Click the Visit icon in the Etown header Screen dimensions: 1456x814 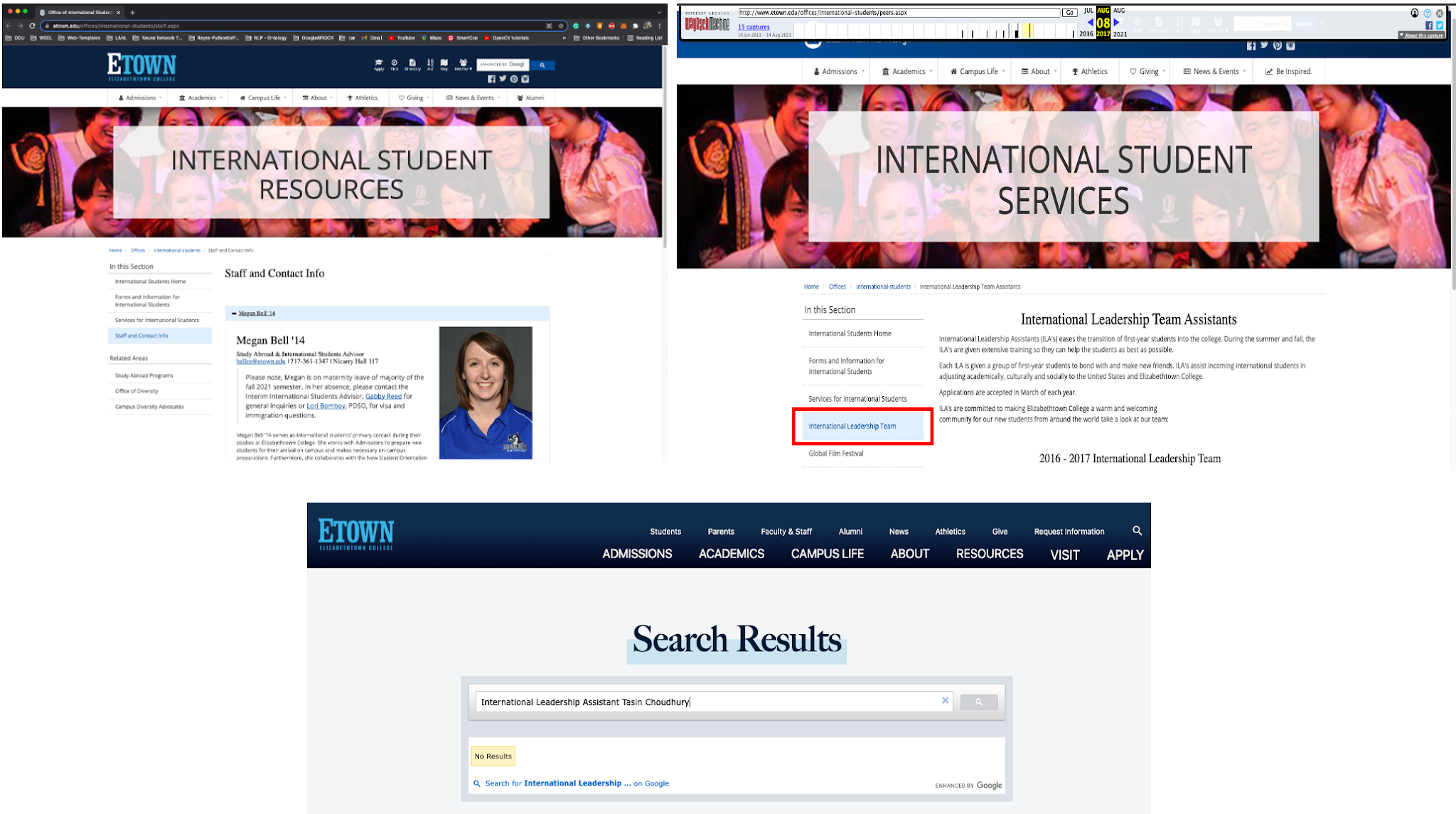point(395,64)
